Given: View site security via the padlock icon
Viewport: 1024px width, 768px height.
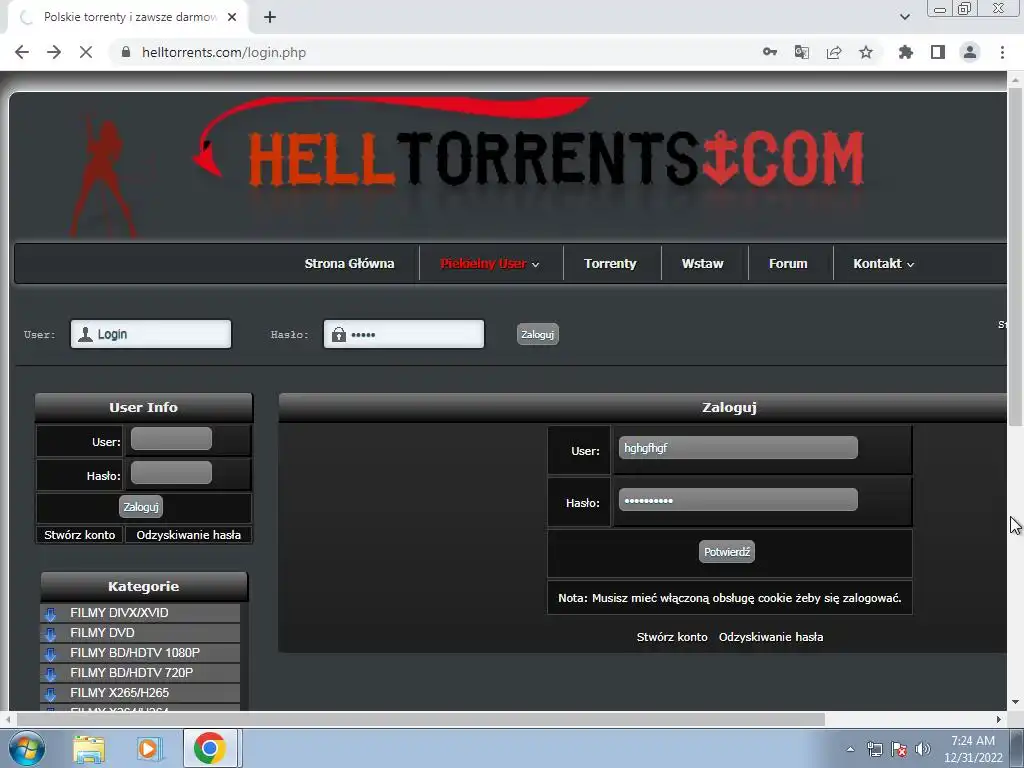Looking at the screenshot, I should tap(126, 52).
